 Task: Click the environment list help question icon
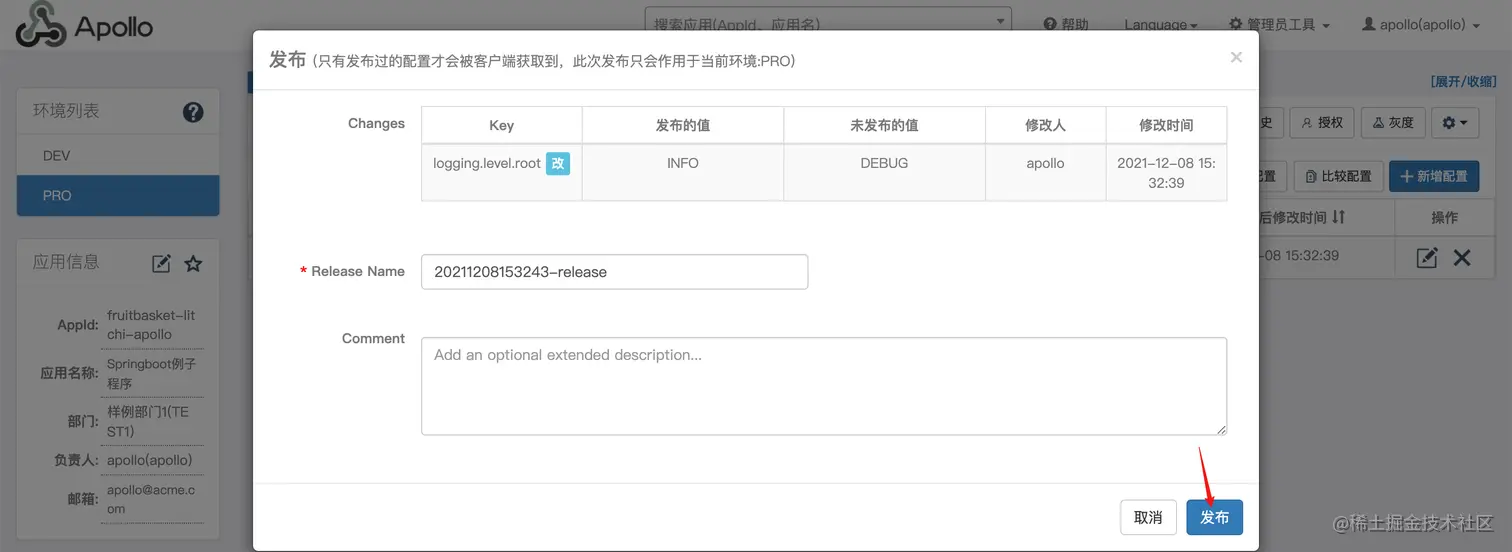click(193, 112)
